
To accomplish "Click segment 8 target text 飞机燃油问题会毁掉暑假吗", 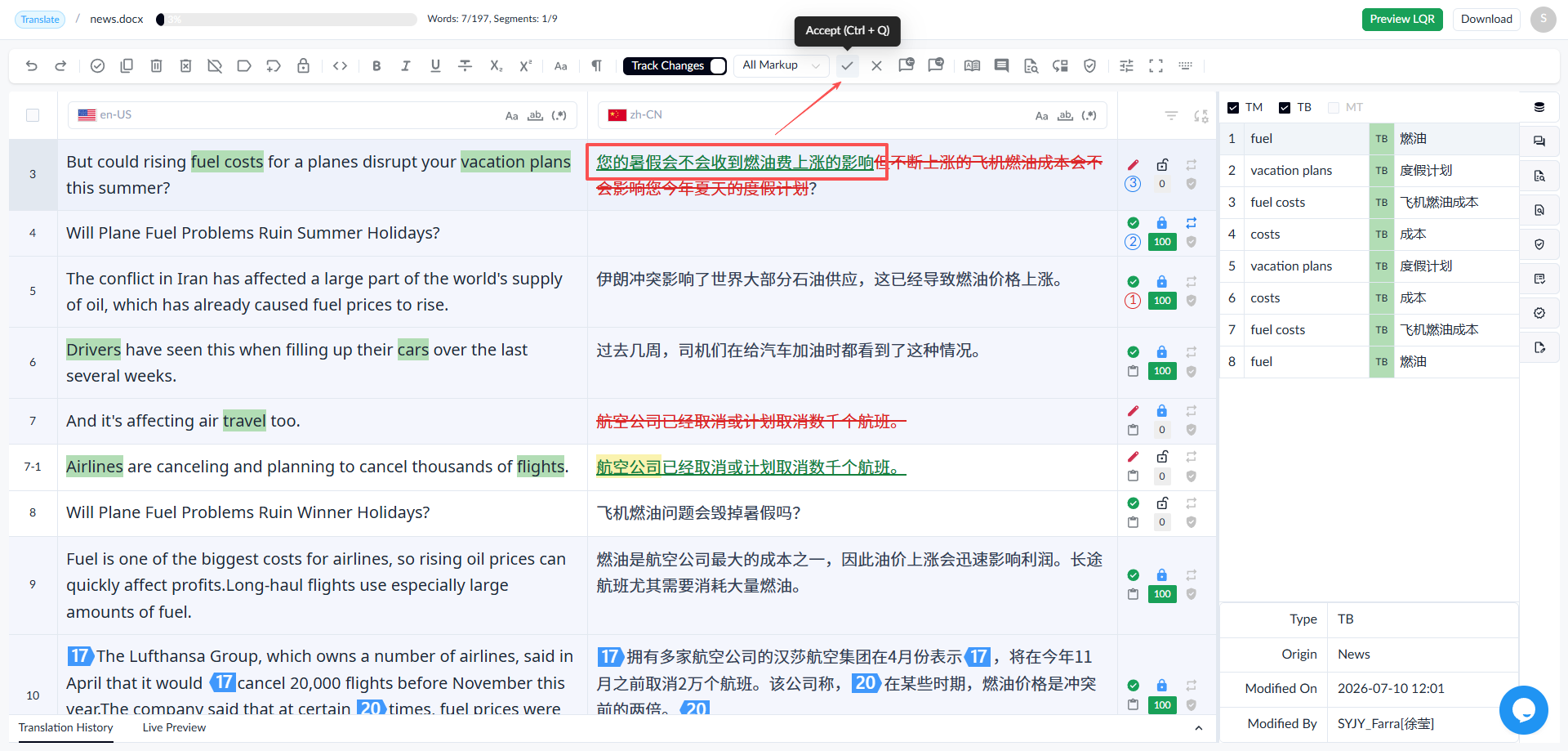I will point(697,513).
